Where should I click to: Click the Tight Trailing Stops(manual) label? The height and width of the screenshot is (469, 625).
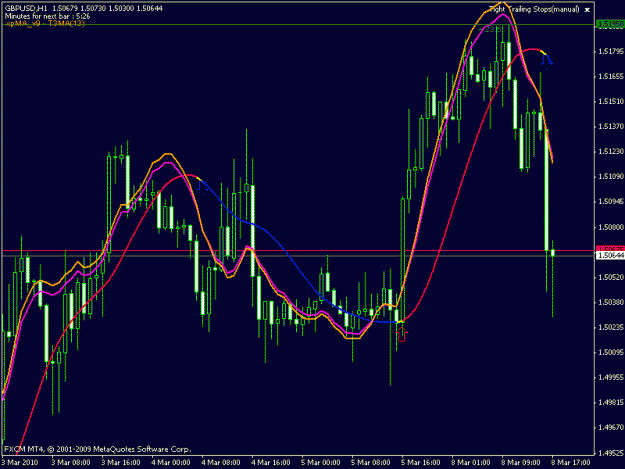pos(534,9)
